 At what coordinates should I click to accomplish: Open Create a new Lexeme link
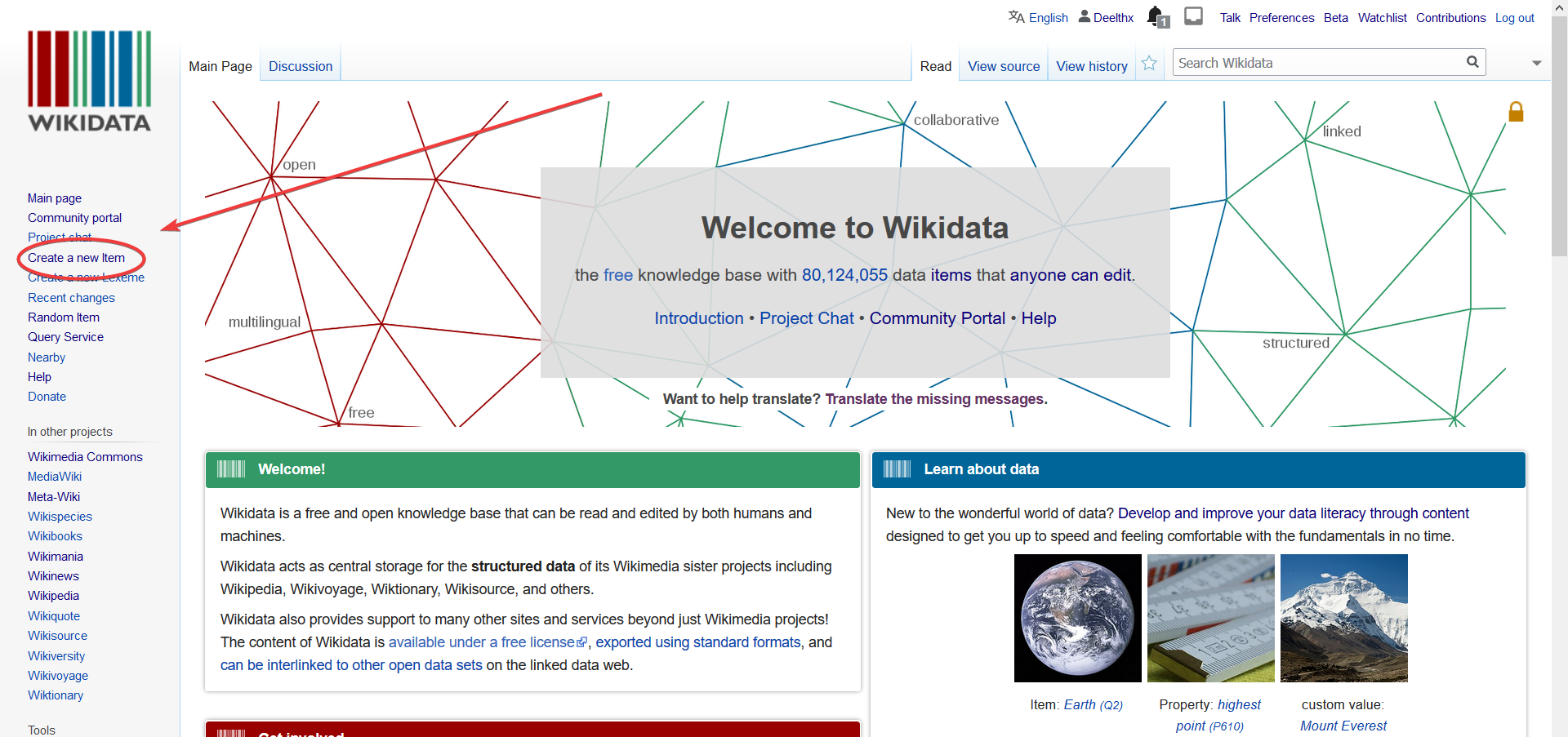86,277
